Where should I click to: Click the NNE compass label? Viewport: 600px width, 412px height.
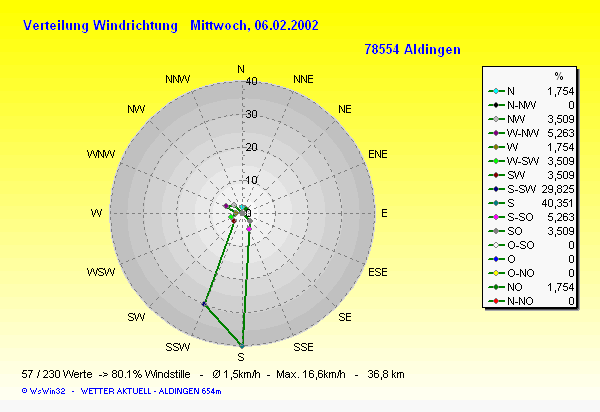pos(303,79)
